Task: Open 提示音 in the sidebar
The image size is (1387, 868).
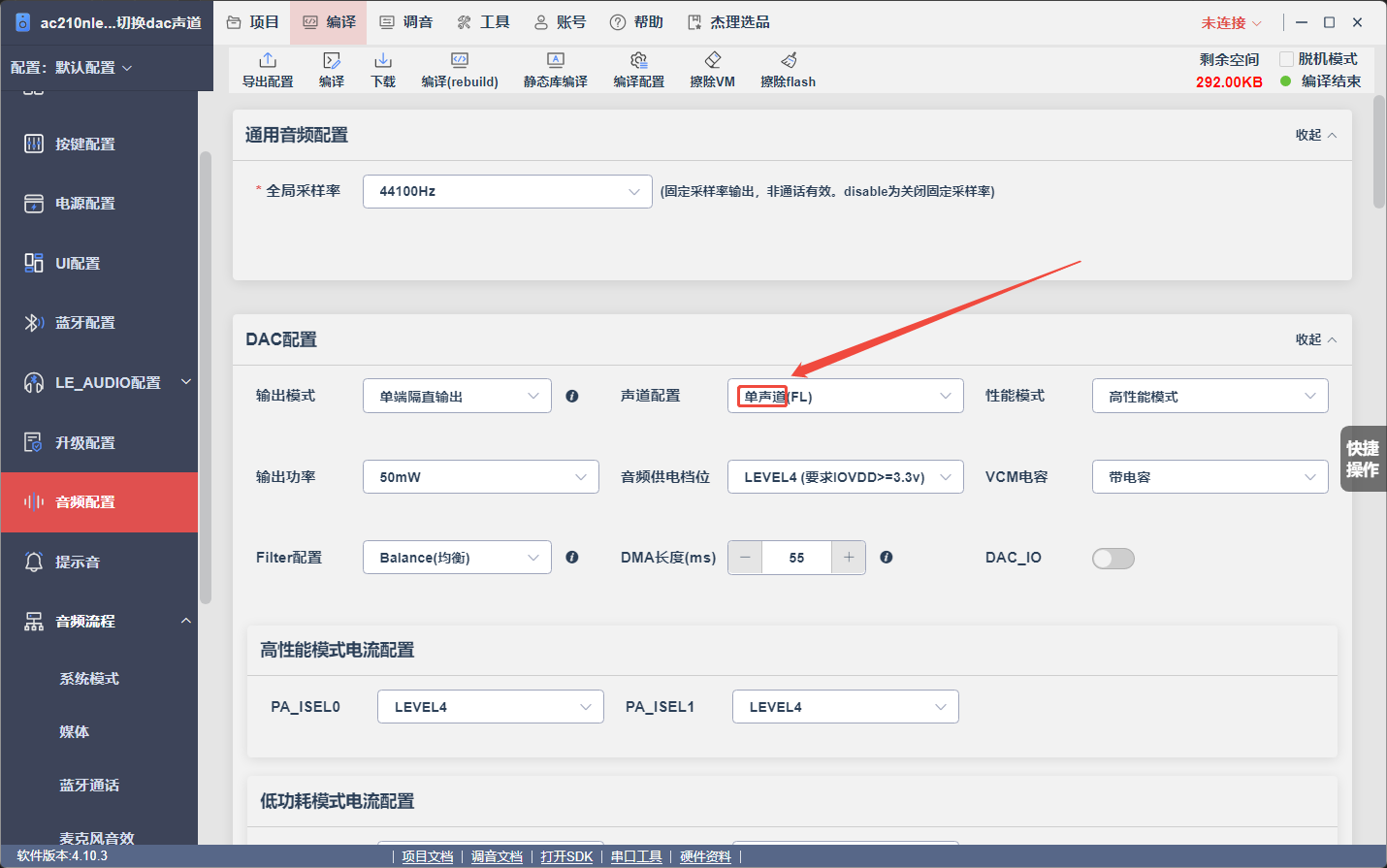Action: point(100,562)
